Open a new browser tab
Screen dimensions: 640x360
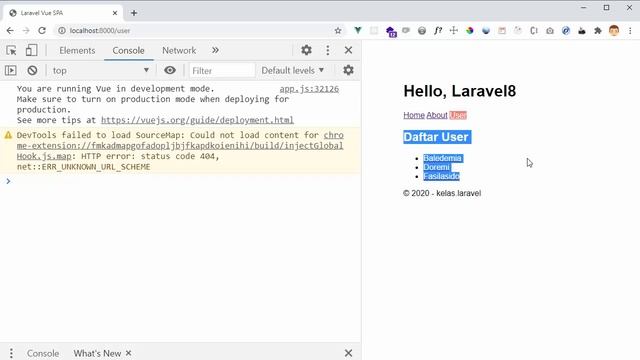pyautogui.click(x=134, y=13)
